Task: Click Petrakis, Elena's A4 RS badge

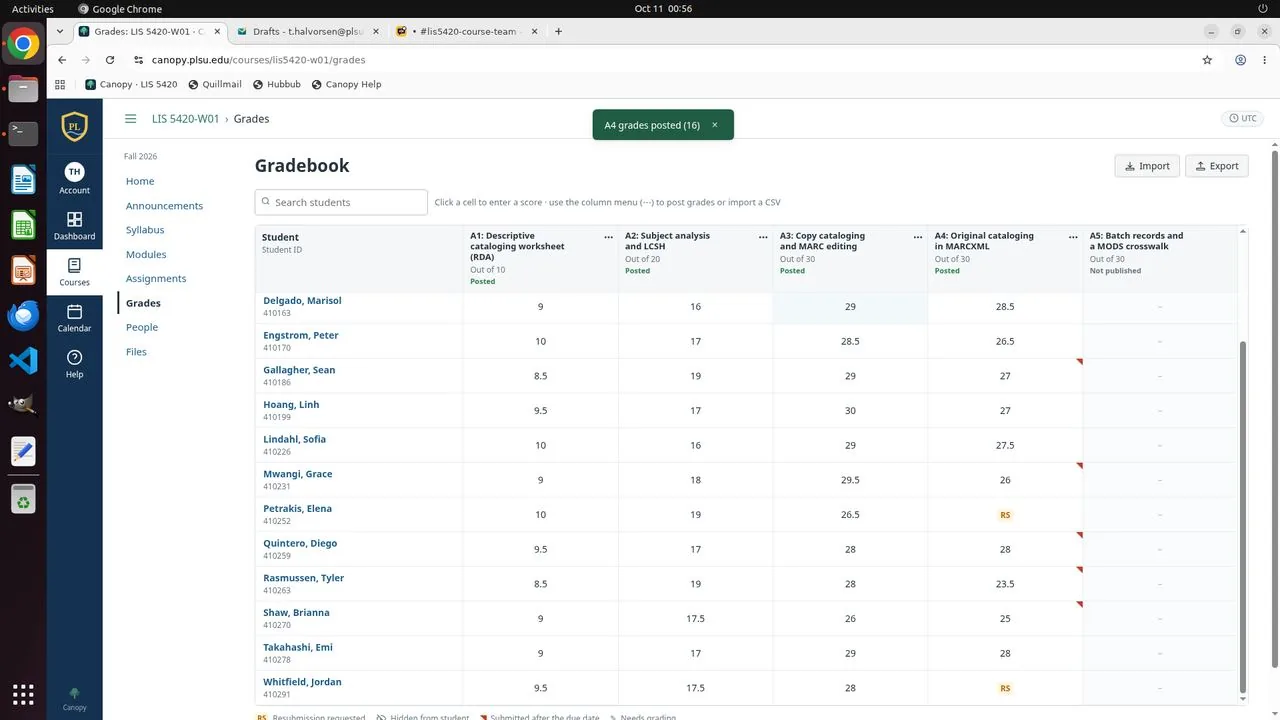Action: 1005,515
